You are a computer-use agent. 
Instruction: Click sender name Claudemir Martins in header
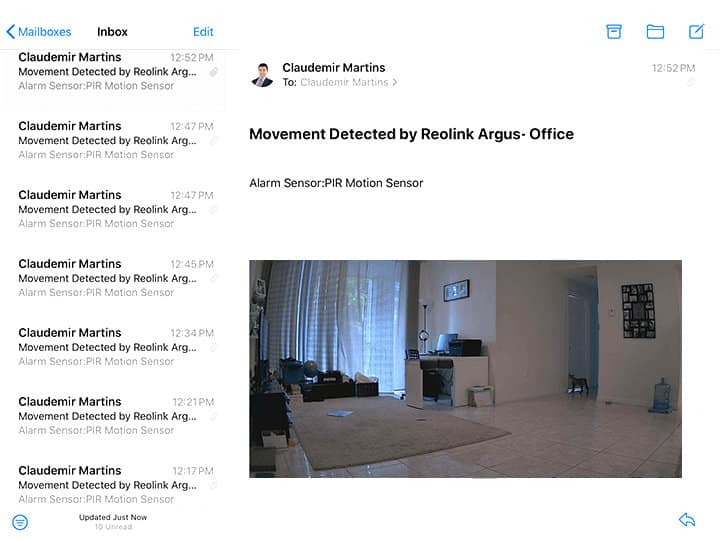[x=333, y=68]
